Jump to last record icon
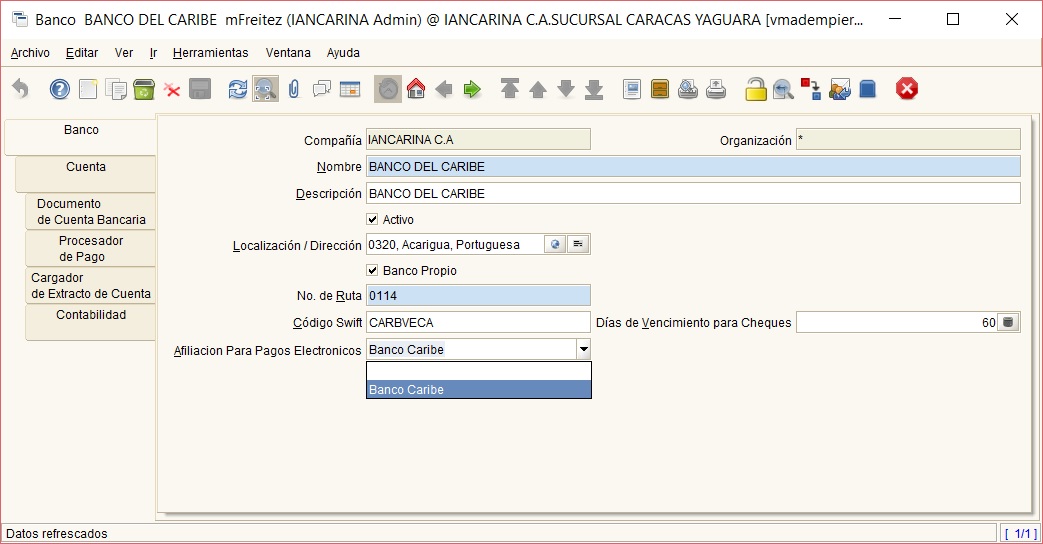 (x=594, y=88)
